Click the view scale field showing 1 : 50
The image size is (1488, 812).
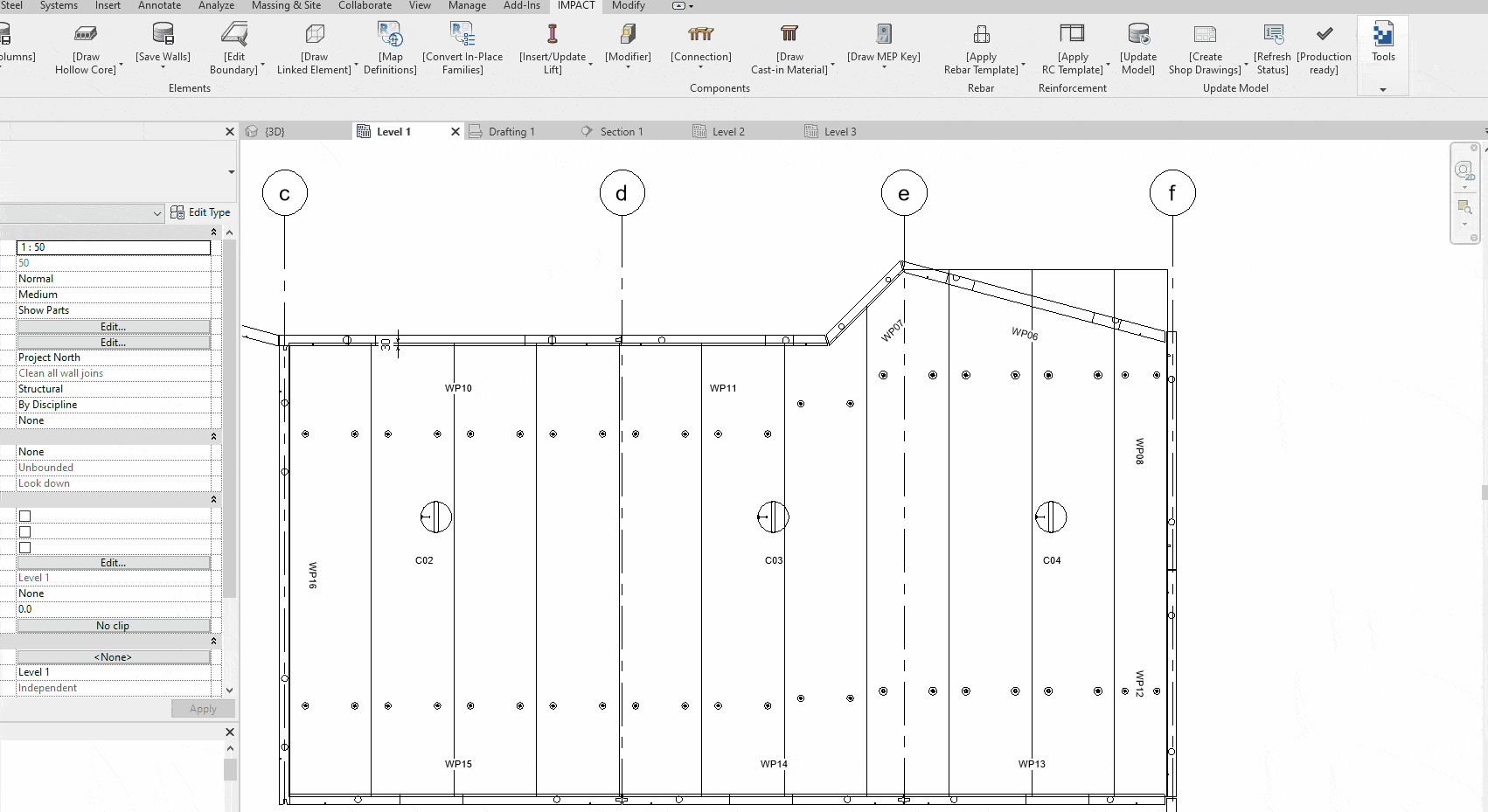tap(114, 247)
